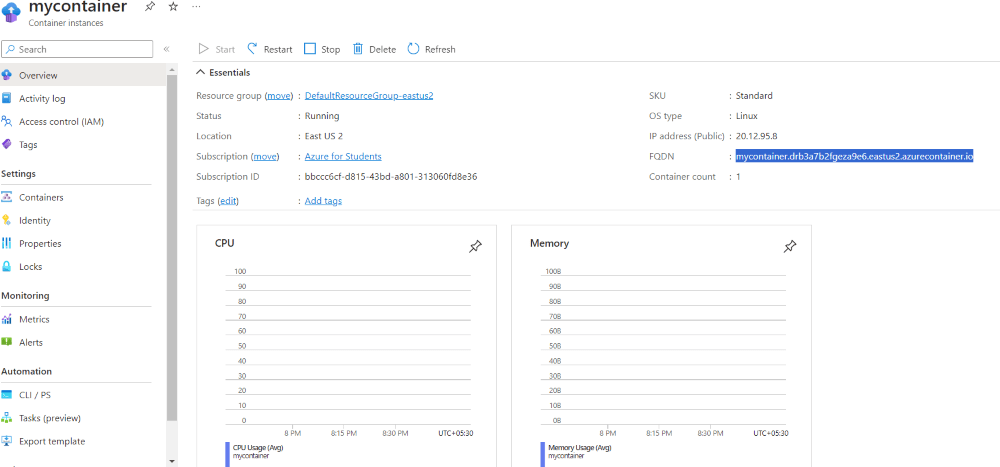Viewport: 1000px width, 467px height.
Task: Click the purple Tags icon
Action: (x=6, y=144)
